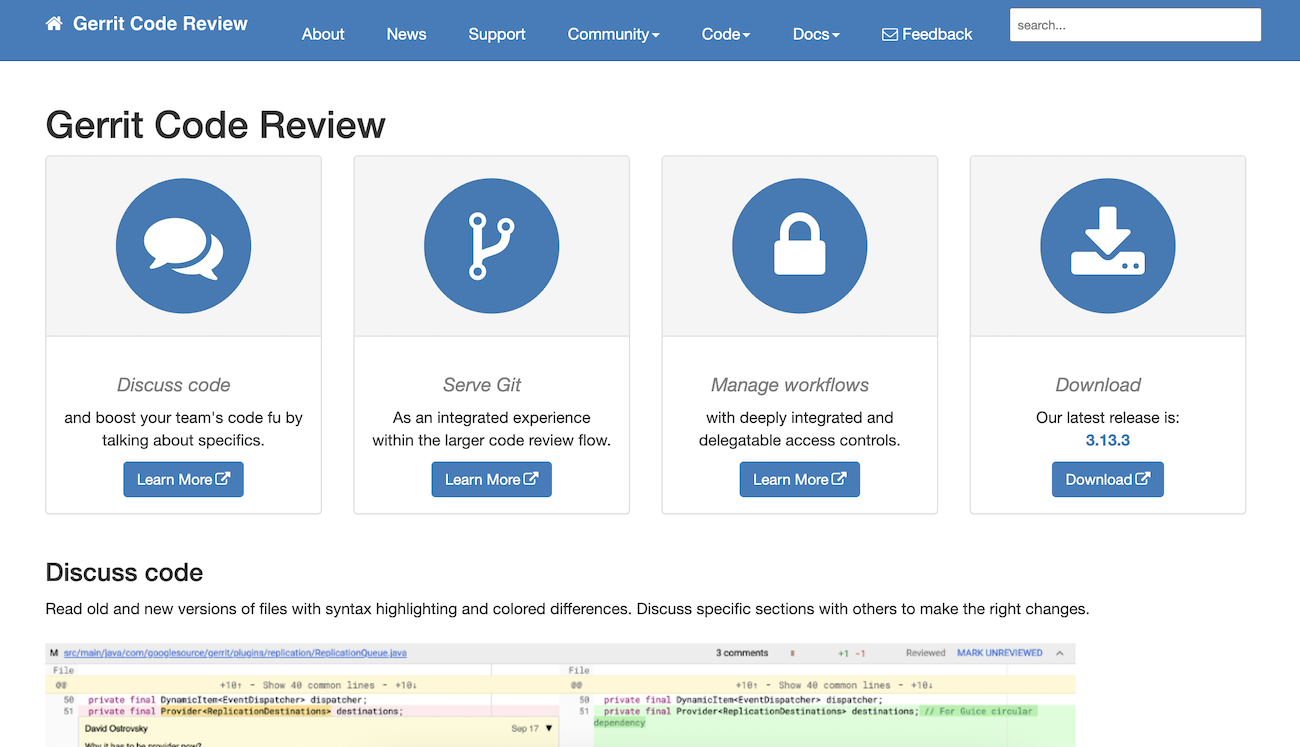Viewport: 1300px width, 747px height.
Task: Click Learn More under Manage workflows
Action: 799,479
